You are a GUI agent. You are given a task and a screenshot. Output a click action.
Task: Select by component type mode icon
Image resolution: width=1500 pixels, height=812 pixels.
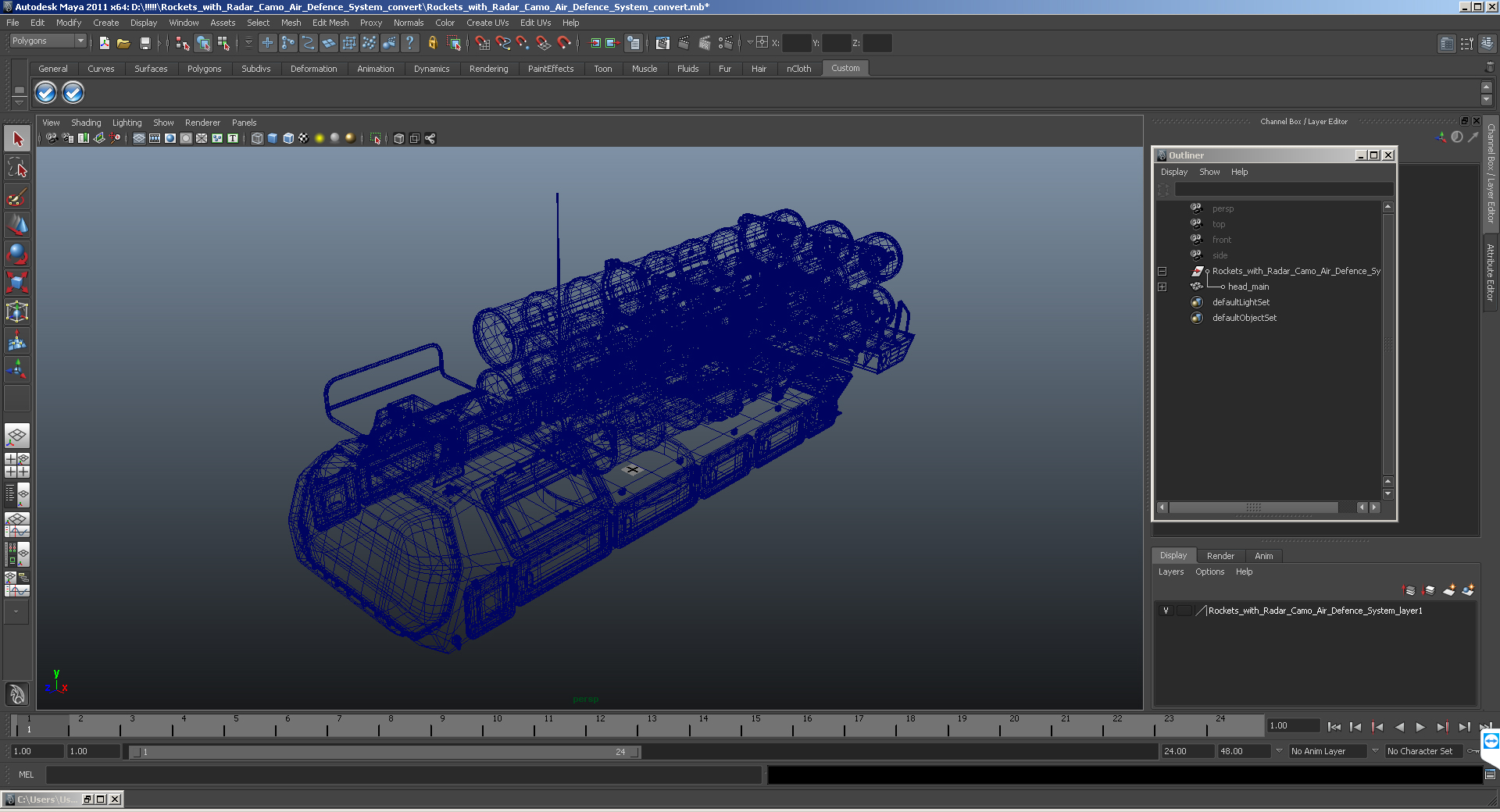[223, 43]
